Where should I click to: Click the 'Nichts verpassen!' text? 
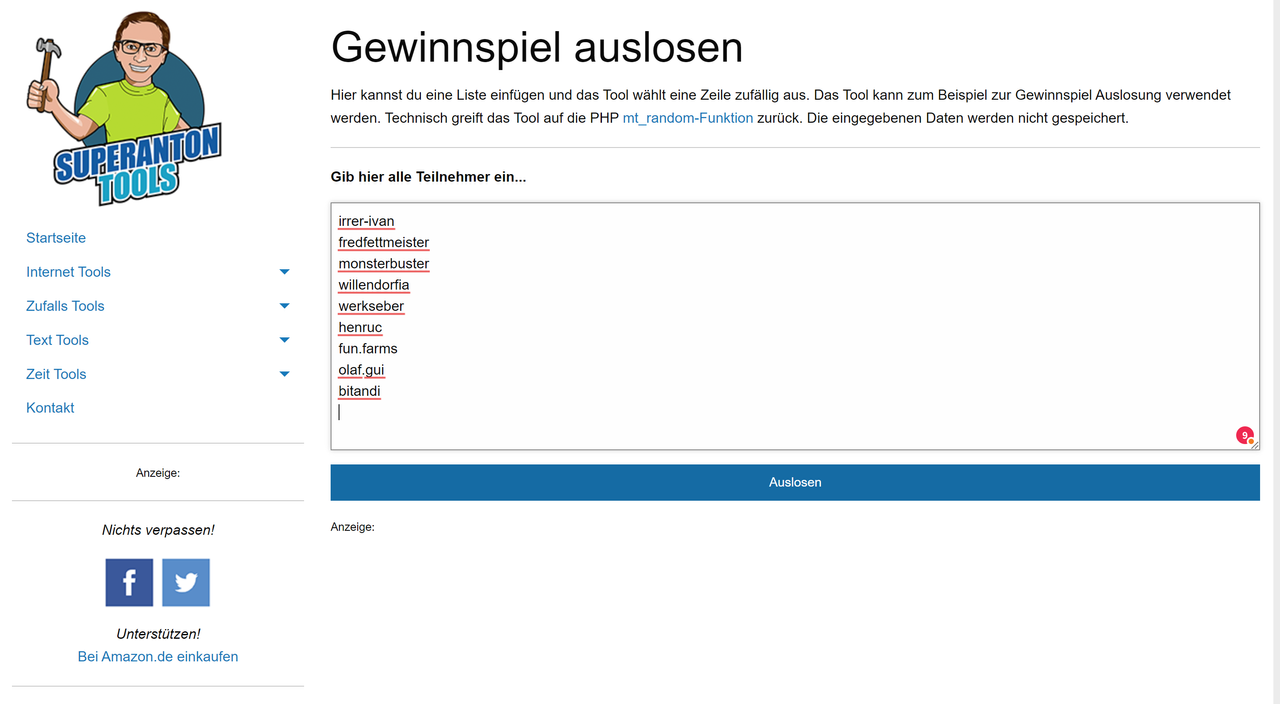tap(158, 530)
